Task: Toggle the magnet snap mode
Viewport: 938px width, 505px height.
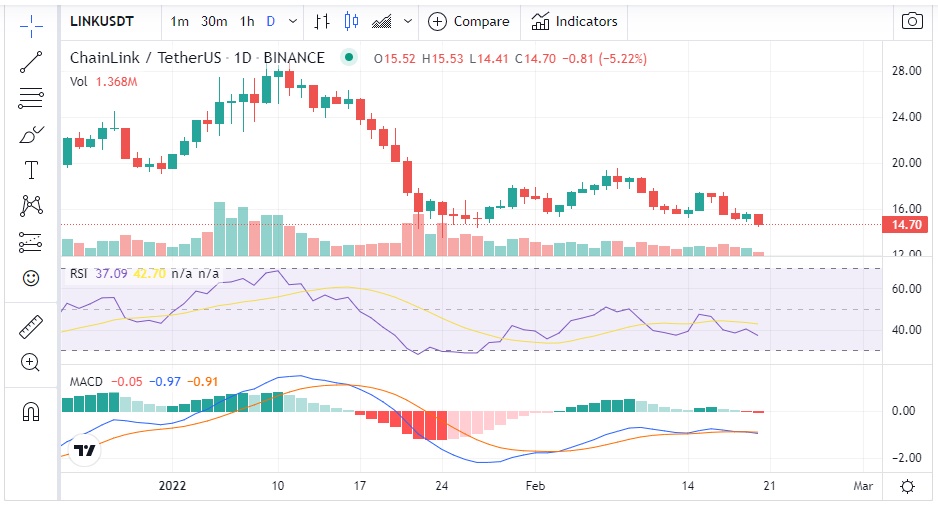Action: pyautogui.click(x=31, y=412)
